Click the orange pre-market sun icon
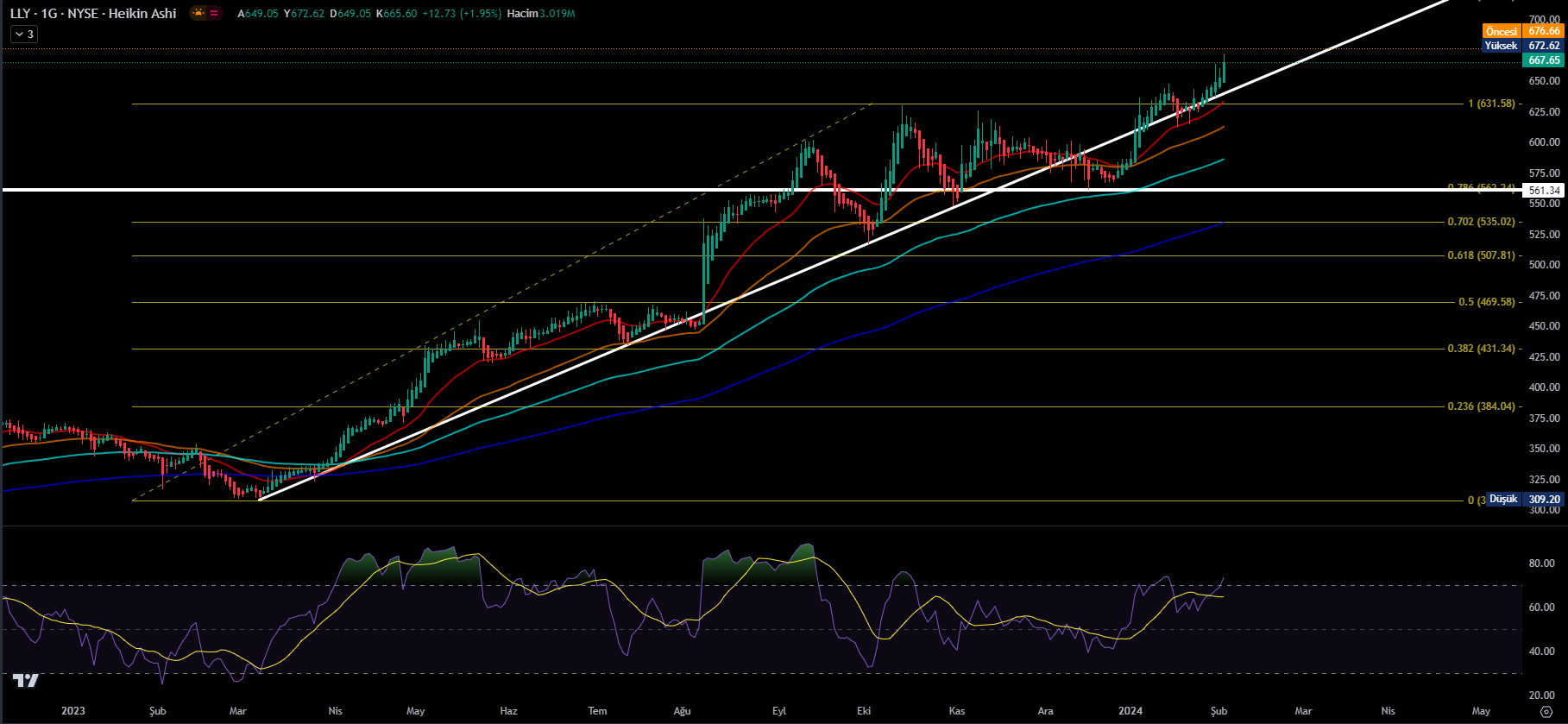 tap(199, 13)
